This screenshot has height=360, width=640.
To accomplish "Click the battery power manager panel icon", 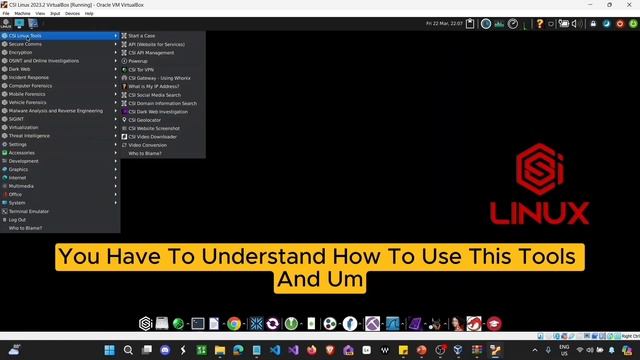I will 563,24.
